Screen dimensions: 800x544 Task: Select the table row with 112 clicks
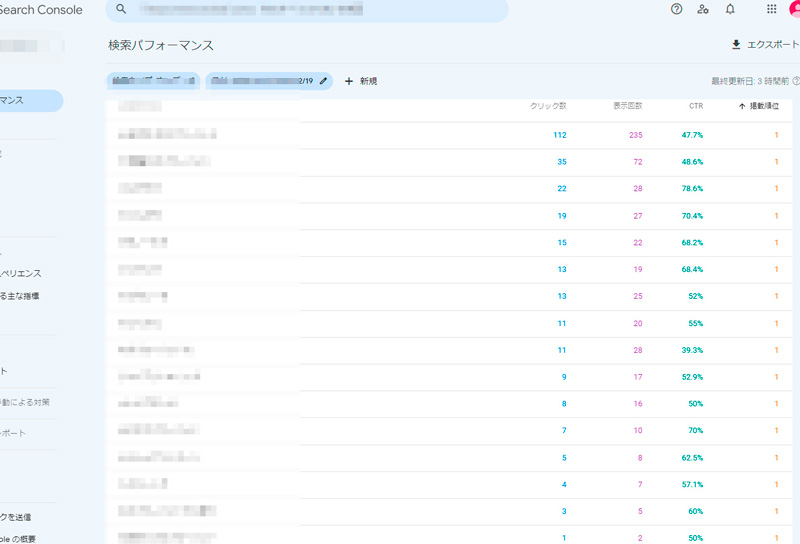click(x=450, y=135)
